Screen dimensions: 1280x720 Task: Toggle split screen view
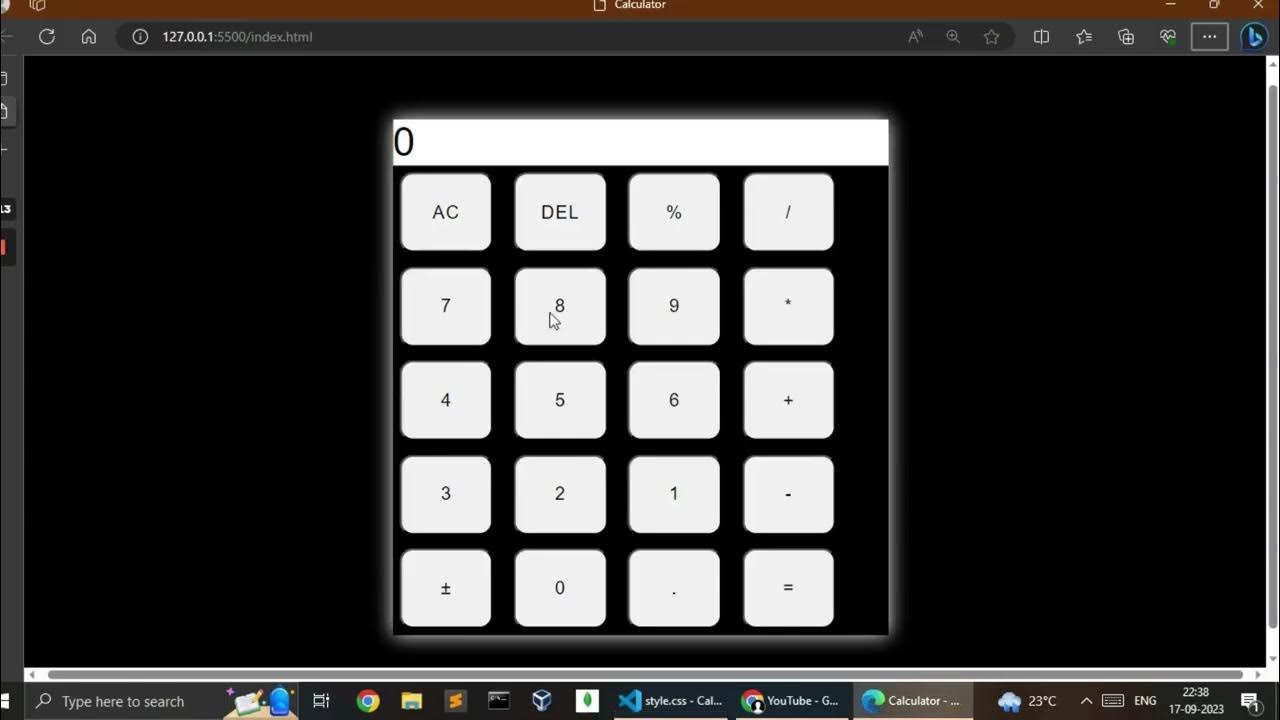click(x=1041, y=37)
